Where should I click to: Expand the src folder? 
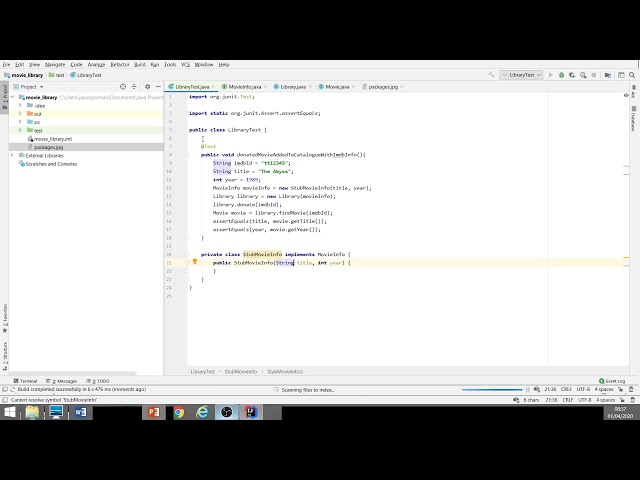point(20,122)
